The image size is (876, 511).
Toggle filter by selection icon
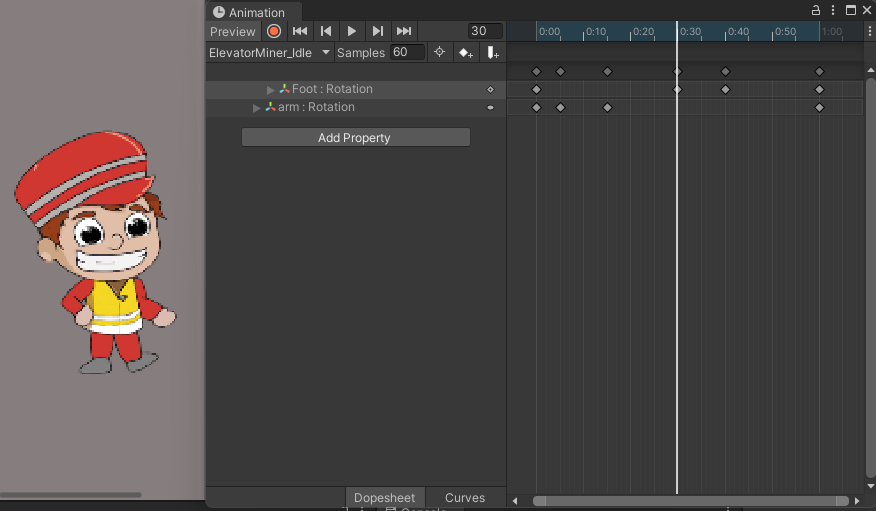coord(440,52)
